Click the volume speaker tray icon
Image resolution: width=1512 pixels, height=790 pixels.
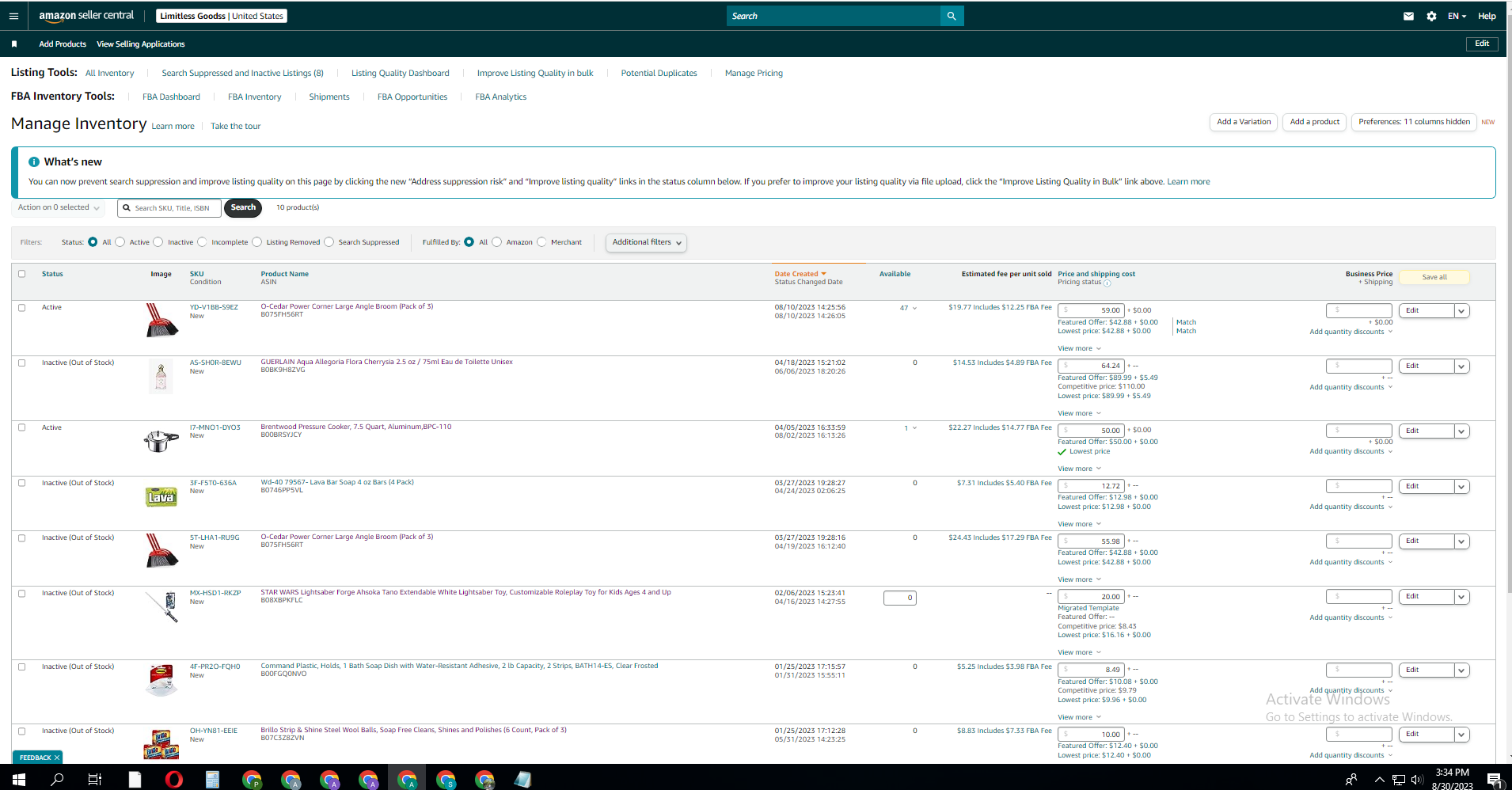(1417, 780)
